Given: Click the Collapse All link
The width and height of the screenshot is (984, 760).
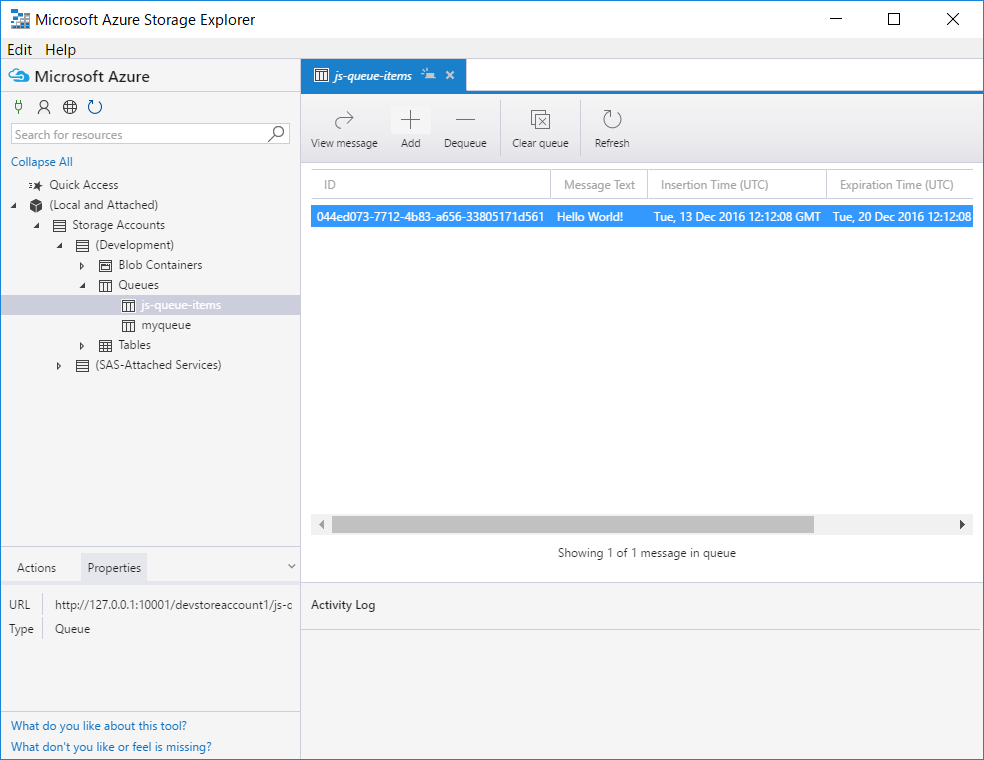Looking at the screenshot, I should pos(41,161).
